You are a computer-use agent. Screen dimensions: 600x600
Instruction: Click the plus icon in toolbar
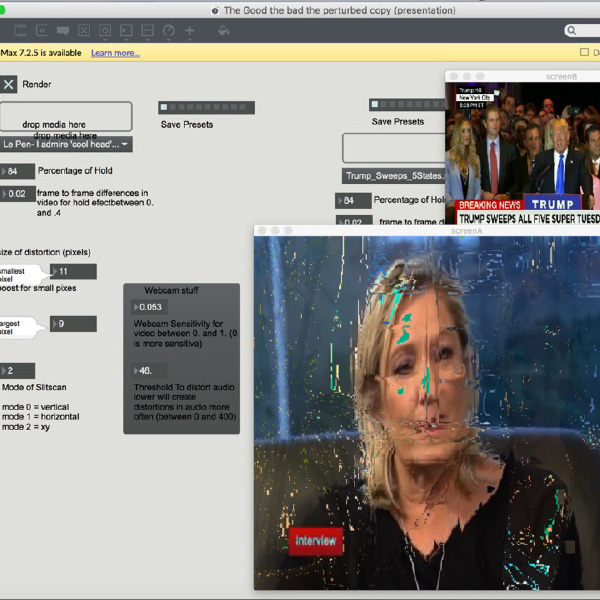tap(190, 31)
